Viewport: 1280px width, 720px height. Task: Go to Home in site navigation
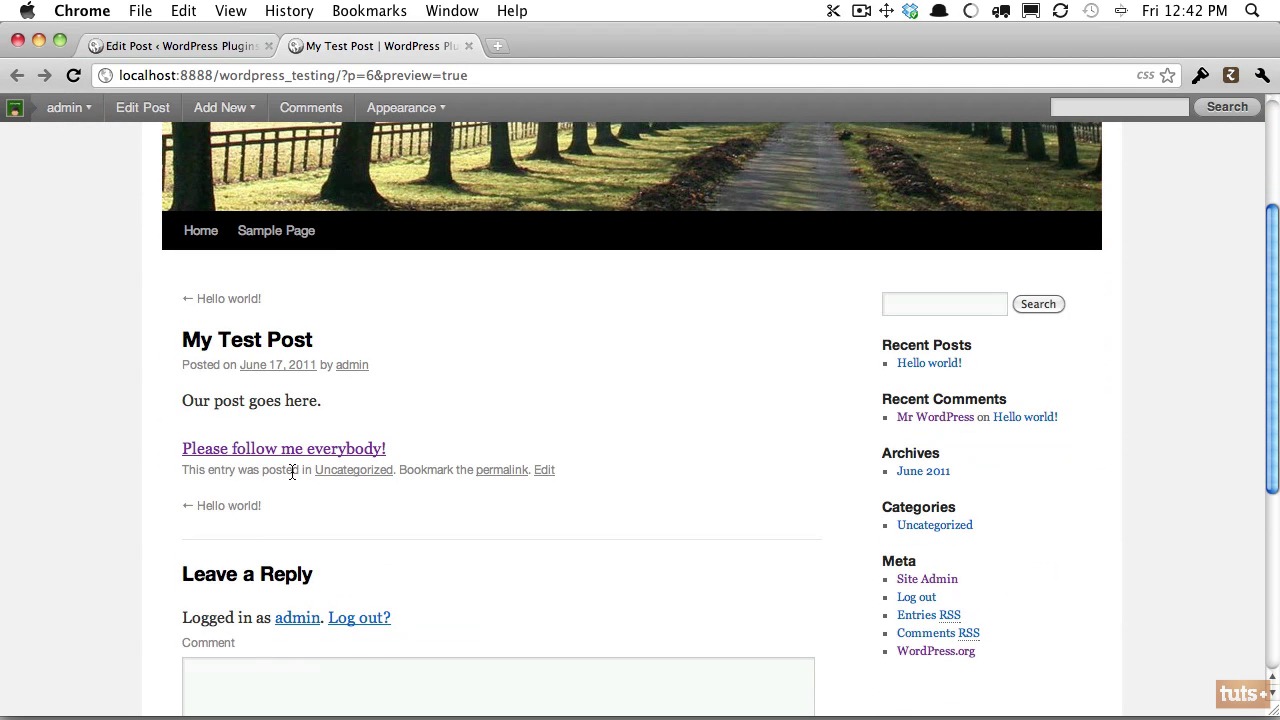click(200, 231)
